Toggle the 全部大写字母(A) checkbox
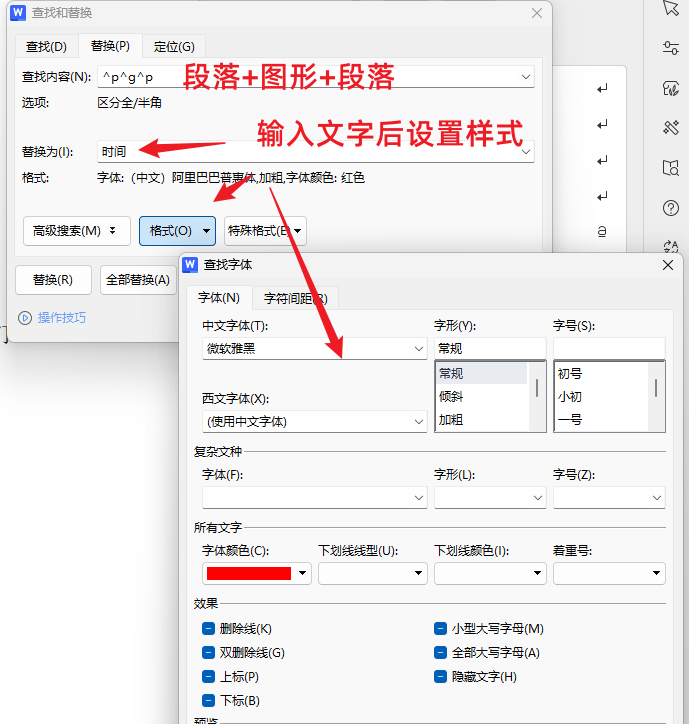 pyautogui.click(x=440, y=652)
